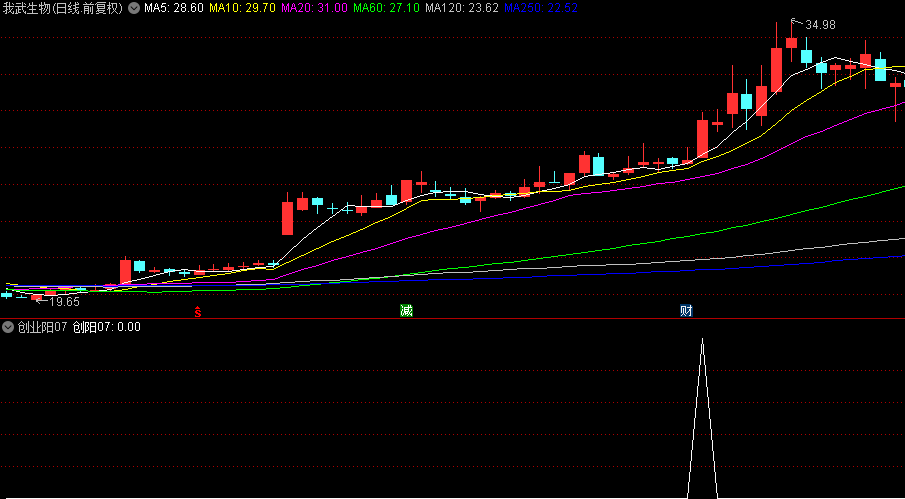Click the 创阳07: 0.00 value label
The image size is (905, 499).
click(107, 327)
